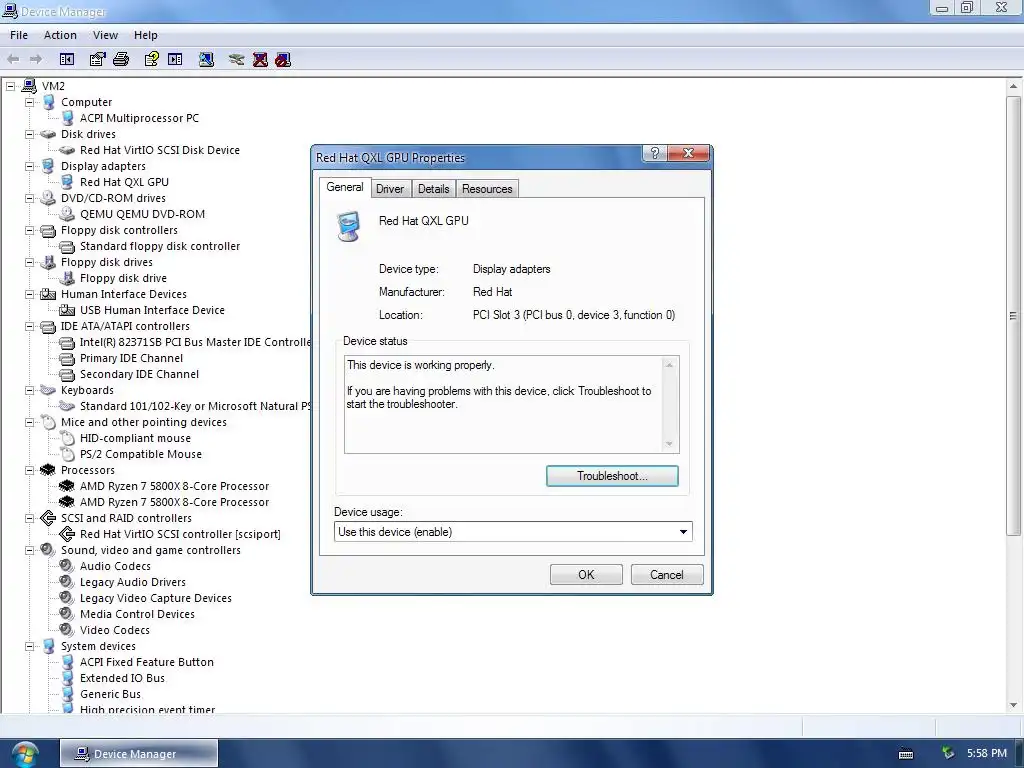The width and height of the screenshot is (1024, 768).
Task: Collapse the System devices category
Action: click(29, 646)
